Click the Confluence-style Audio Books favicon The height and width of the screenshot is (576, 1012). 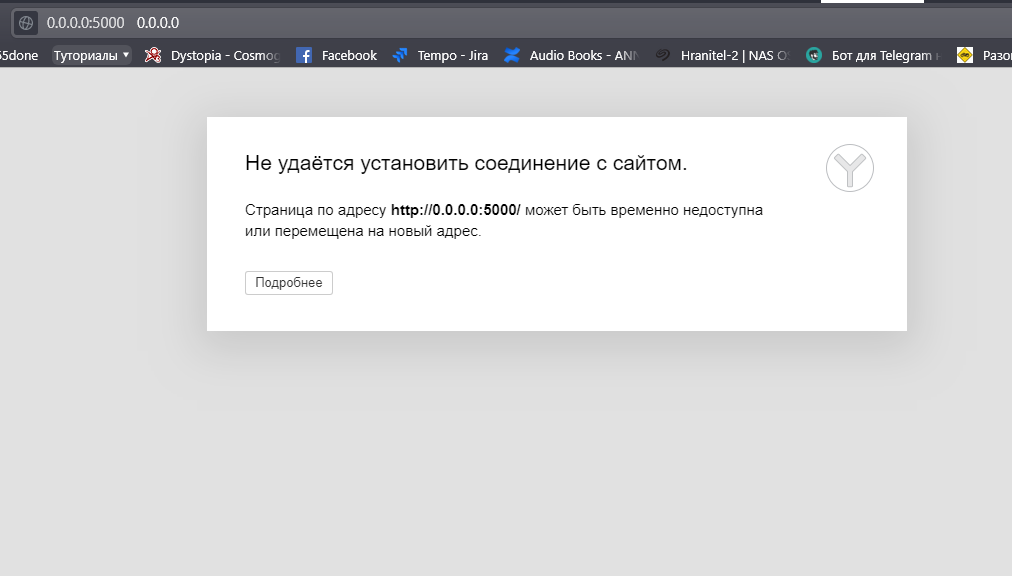click(x=512, y=56)
